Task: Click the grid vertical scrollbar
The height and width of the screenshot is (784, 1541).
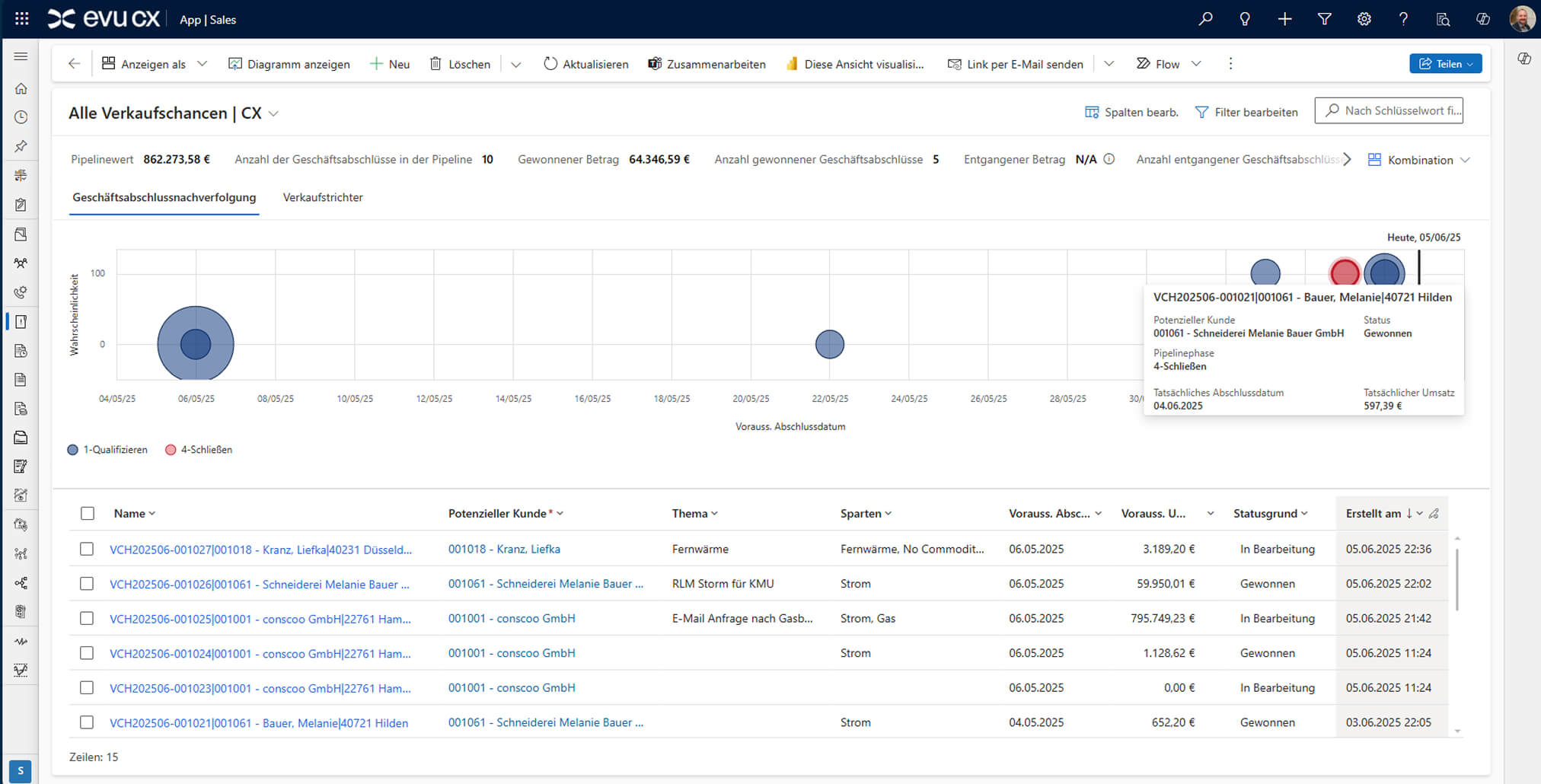Action: 1457,578
